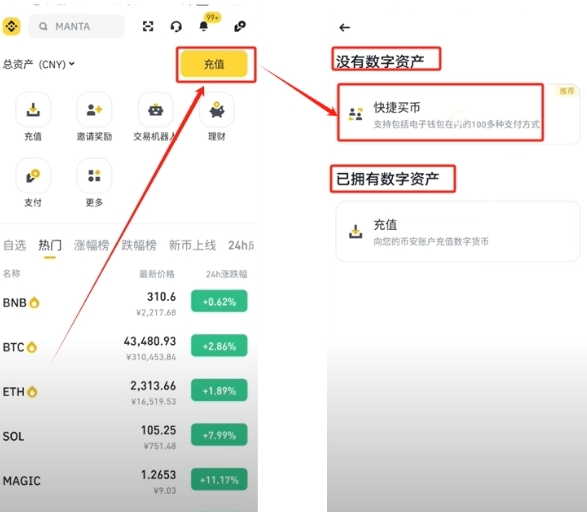Select the 新币上线 tab

[192, 245]
